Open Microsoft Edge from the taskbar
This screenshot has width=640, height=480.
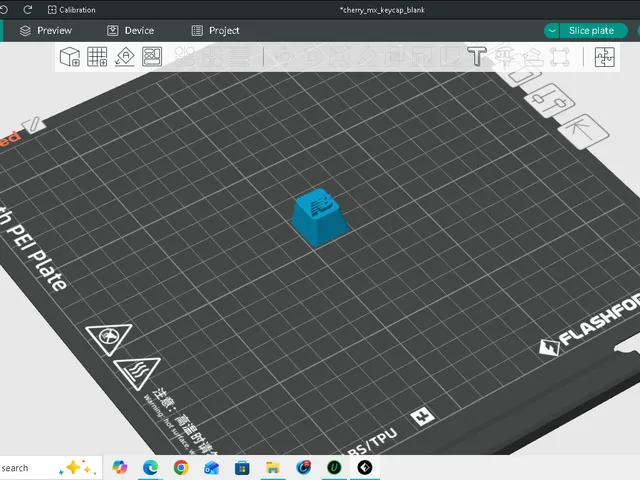[x=150, y=467]
